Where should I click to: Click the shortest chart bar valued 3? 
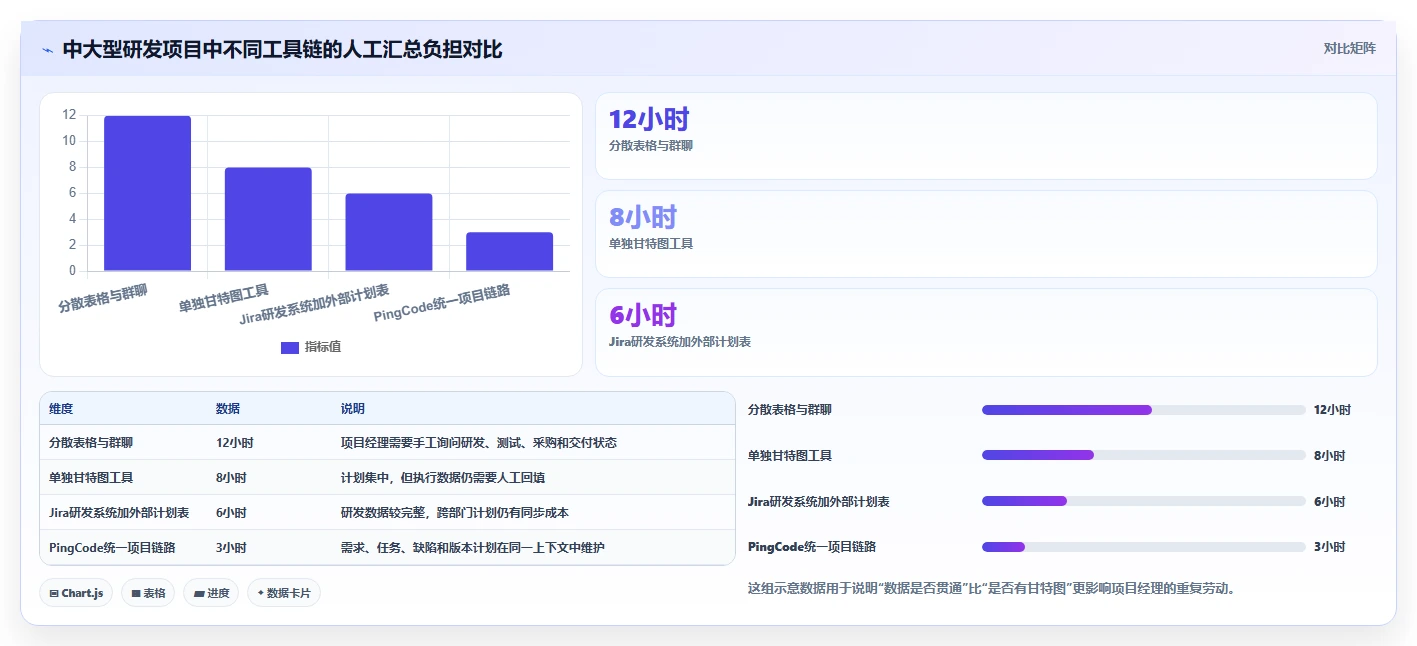[510, 252]
